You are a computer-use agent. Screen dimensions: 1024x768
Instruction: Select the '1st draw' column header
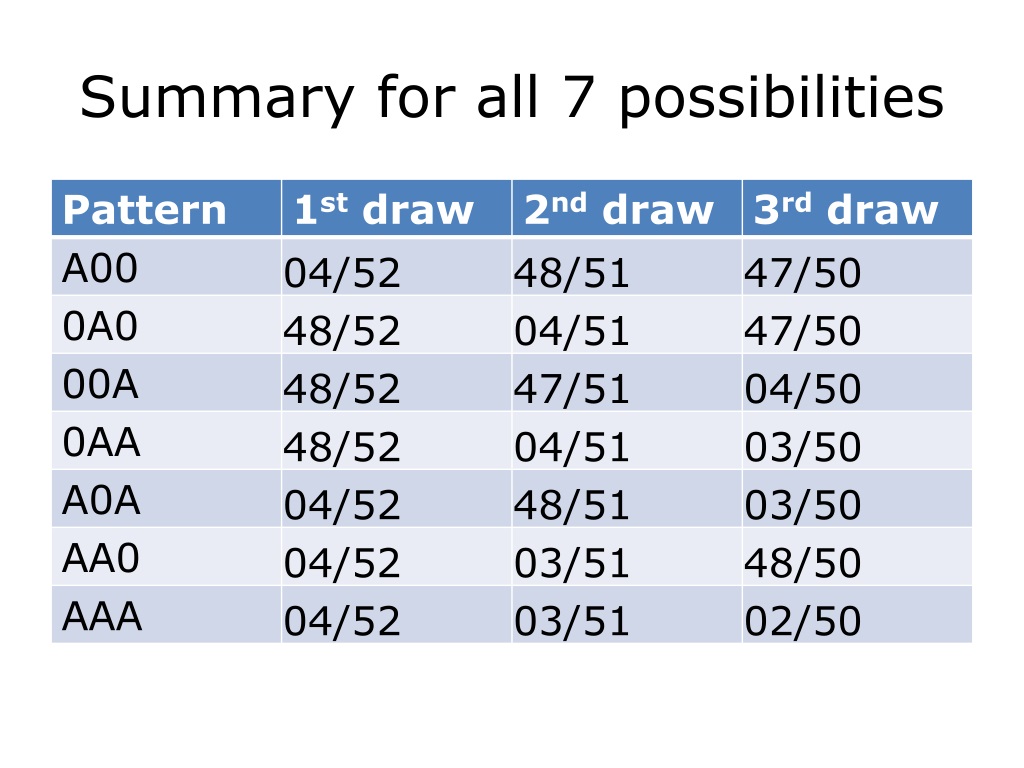(x=396, y=208)
